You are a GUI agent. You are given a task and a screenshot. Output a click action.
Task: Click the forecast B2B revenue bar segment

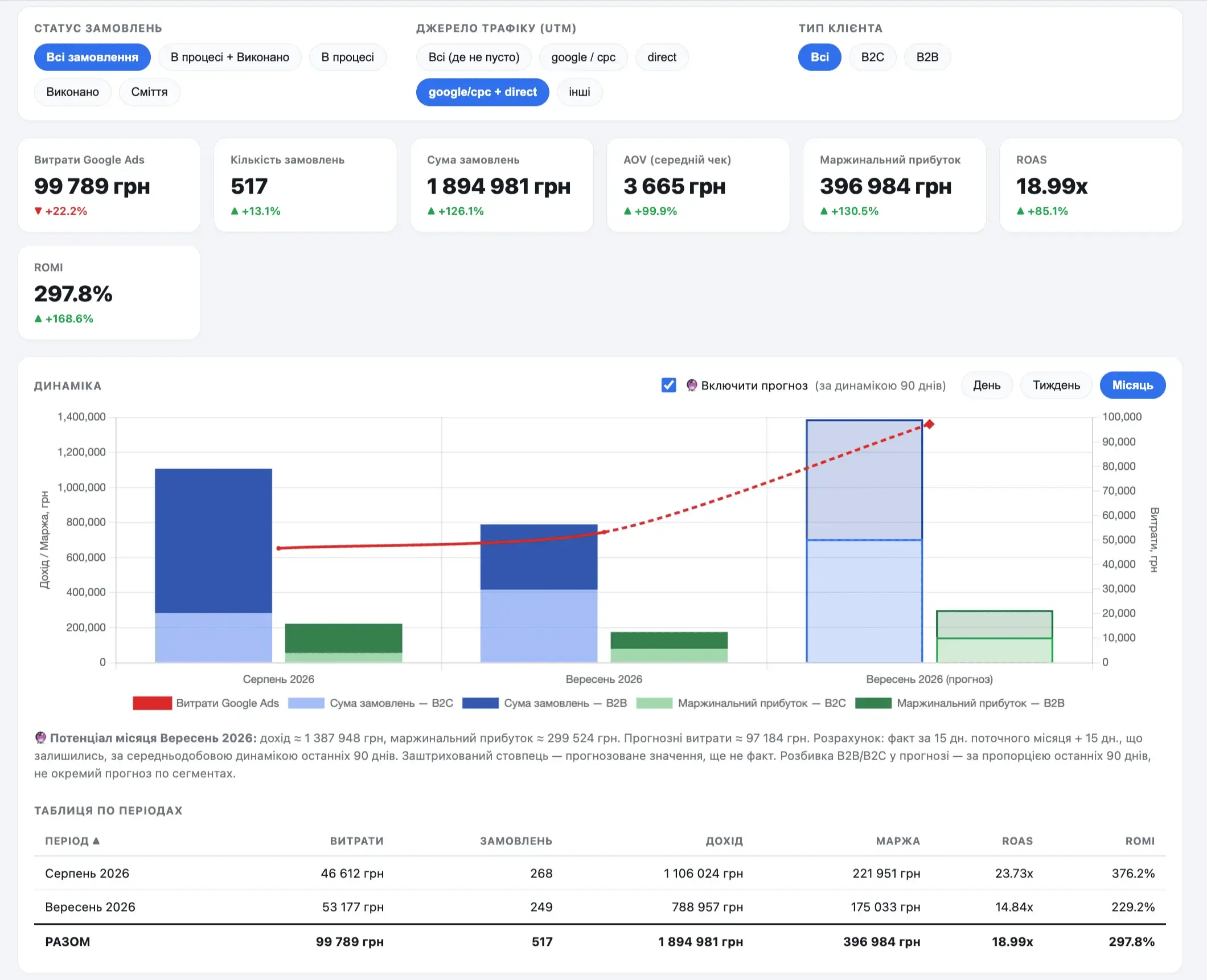click(x=864, y=480)
